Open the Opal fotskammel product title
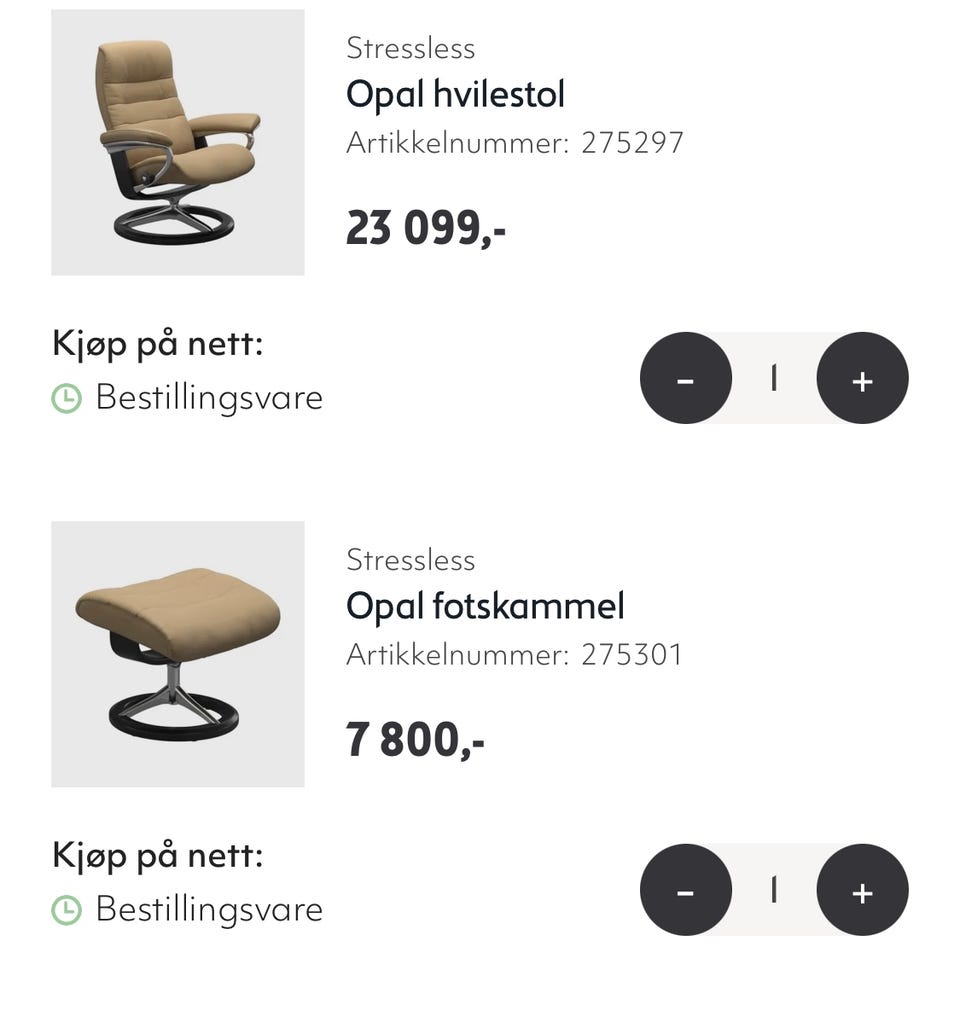 pyautogui.click(x=485, y=606)
